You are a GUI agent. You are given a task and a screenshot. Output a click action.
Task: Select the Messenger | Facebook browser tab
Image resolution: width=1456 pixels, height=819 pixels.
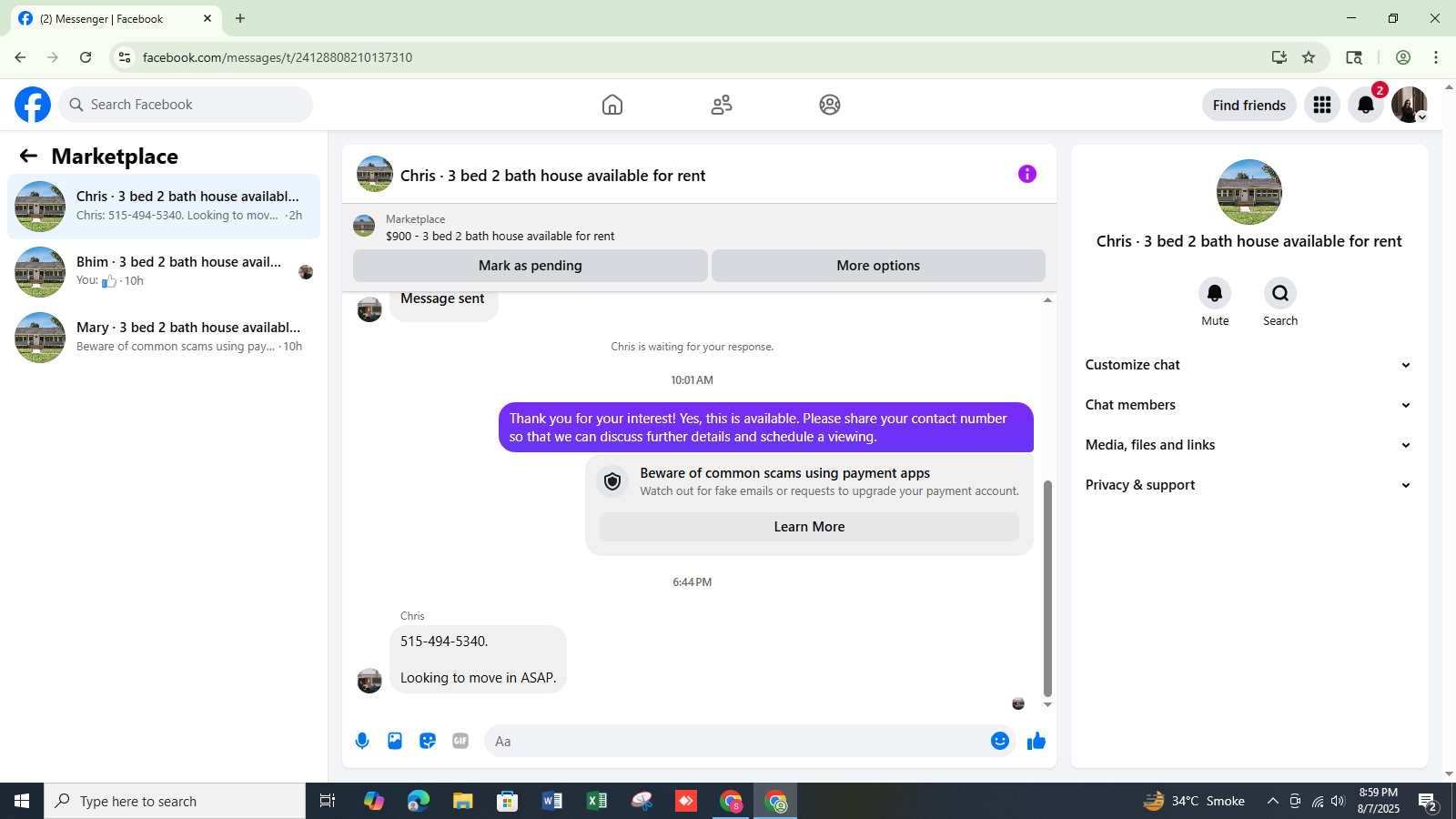(x=114, y=18)
